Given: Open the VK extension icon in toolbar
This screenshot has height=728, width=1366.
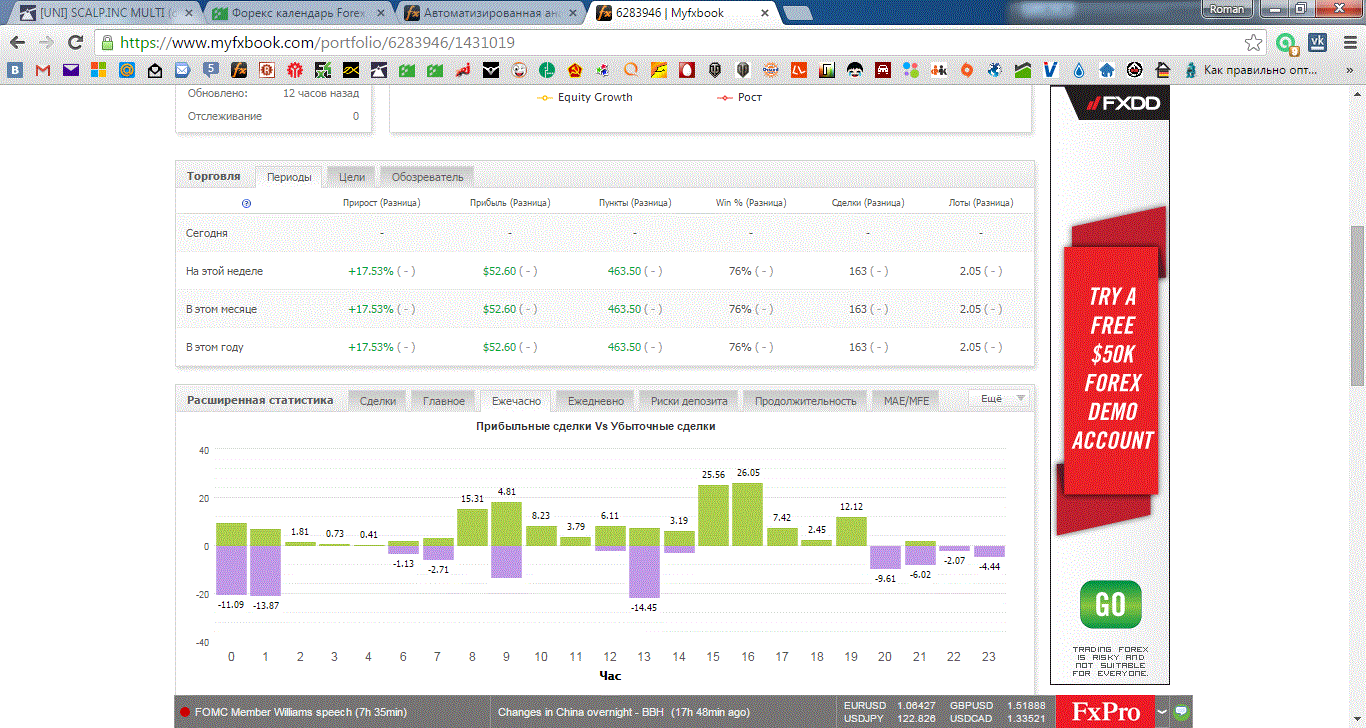Looking at the screenshot, I should (1317, 43).
